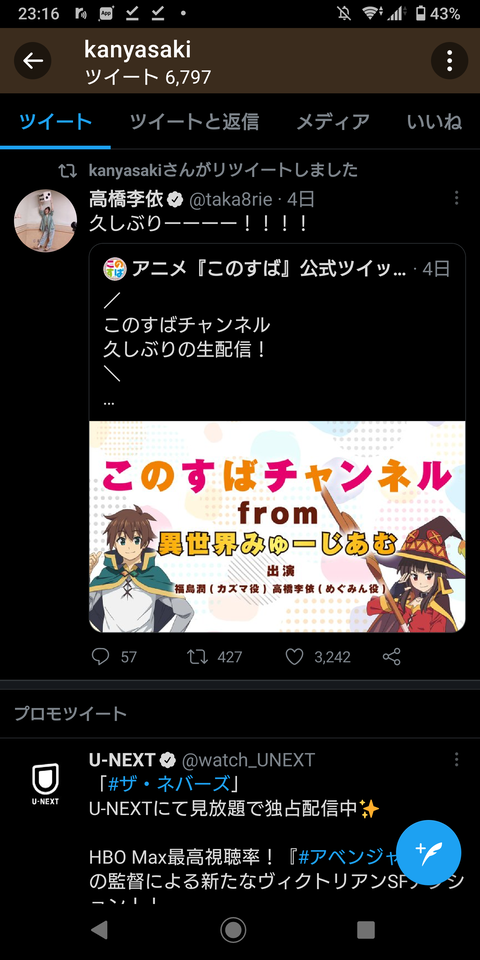The width and height of the screenshot is (480, 960).
Task: Open the いいね tab
Action: coord(434,122)
